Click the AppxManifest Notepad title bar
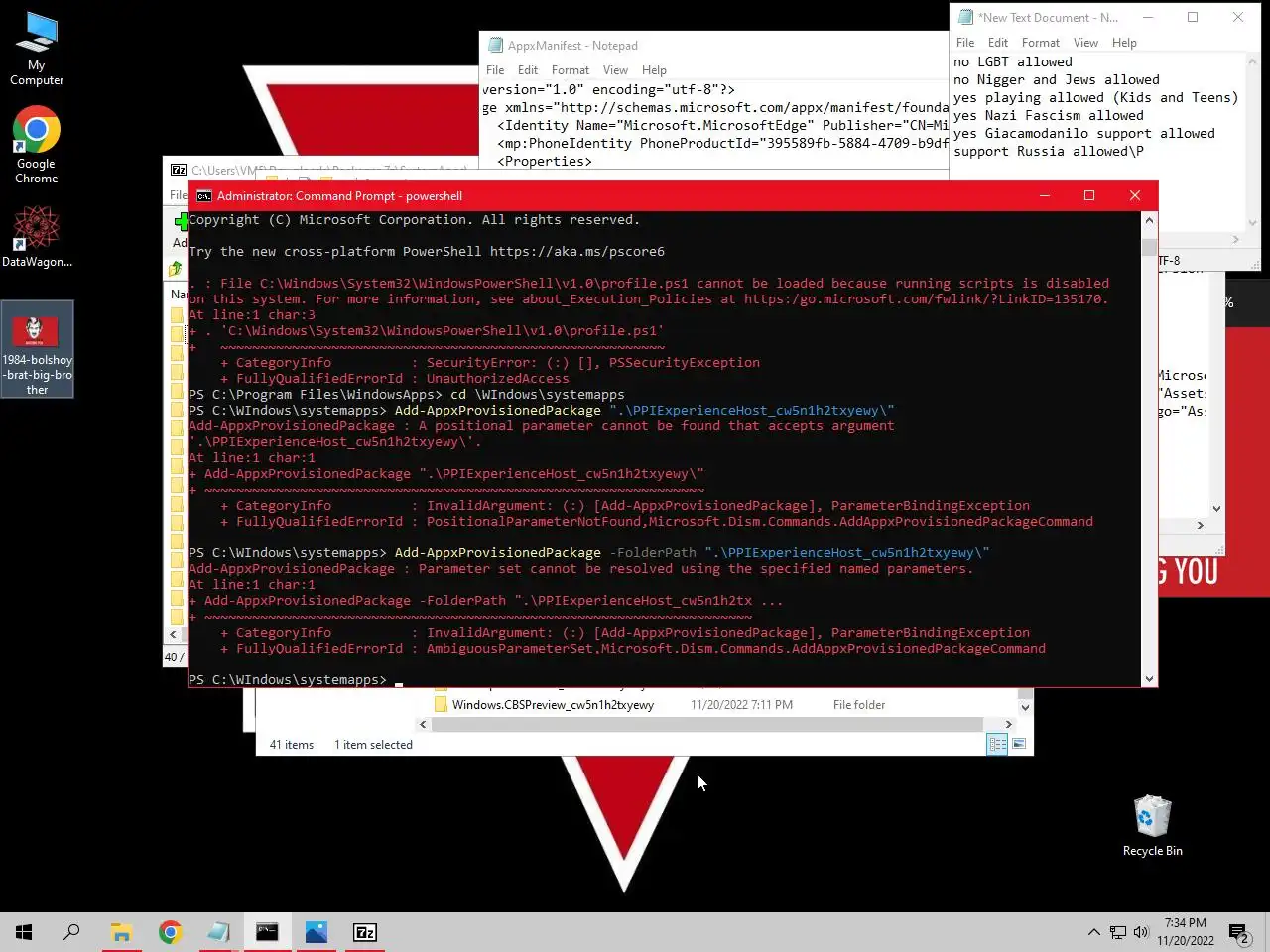This screenshot has width=1270, height=952. (714, 46)
